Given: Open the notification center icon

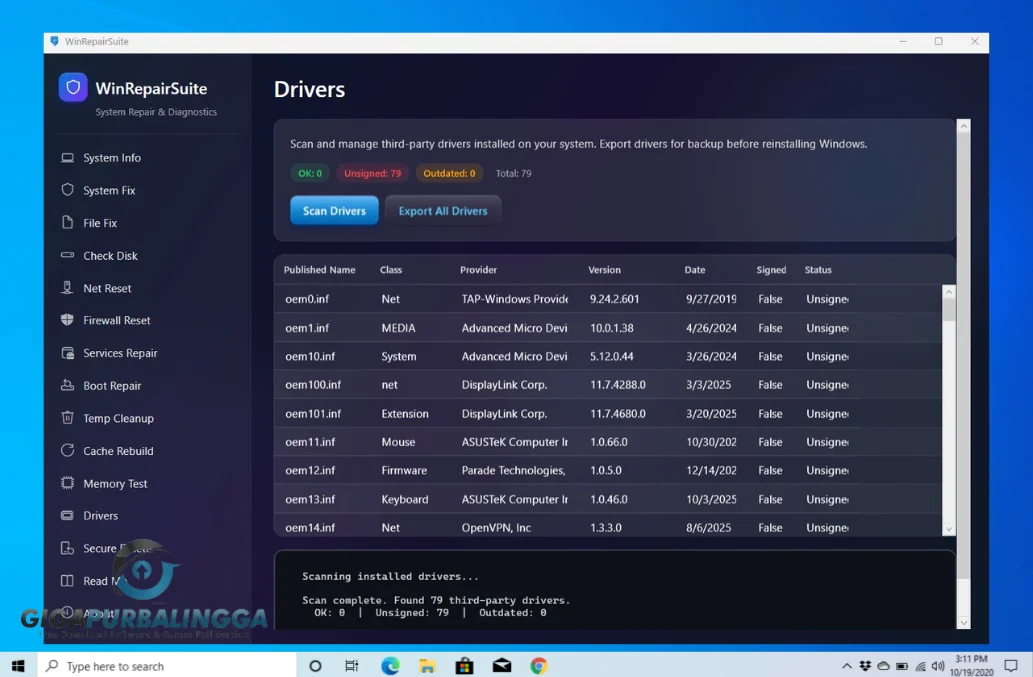Looking at the screenshot, I should (x=1011, y=666).
